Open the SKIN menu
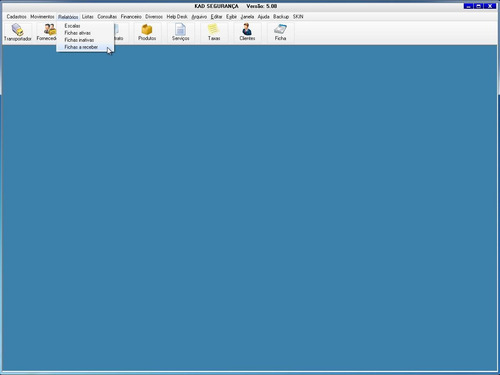Image resolution: width=500 pixels, height=375 pixels. point(298,16)
